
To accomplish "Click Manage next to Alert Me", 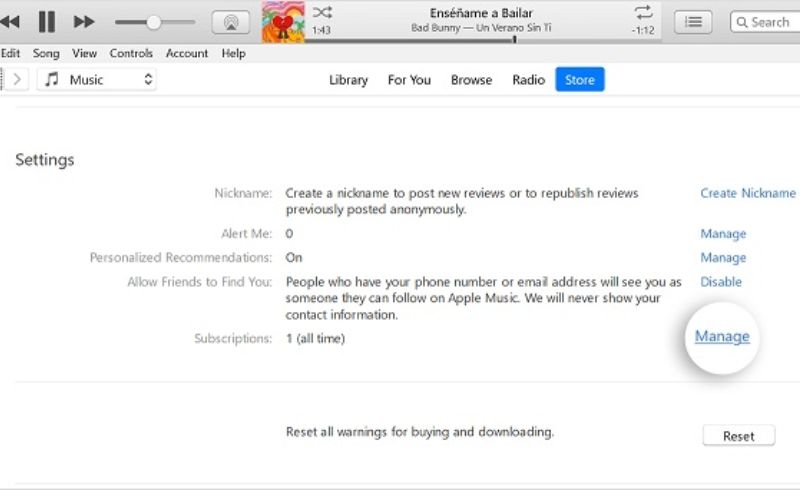I will tap(723, 234).
